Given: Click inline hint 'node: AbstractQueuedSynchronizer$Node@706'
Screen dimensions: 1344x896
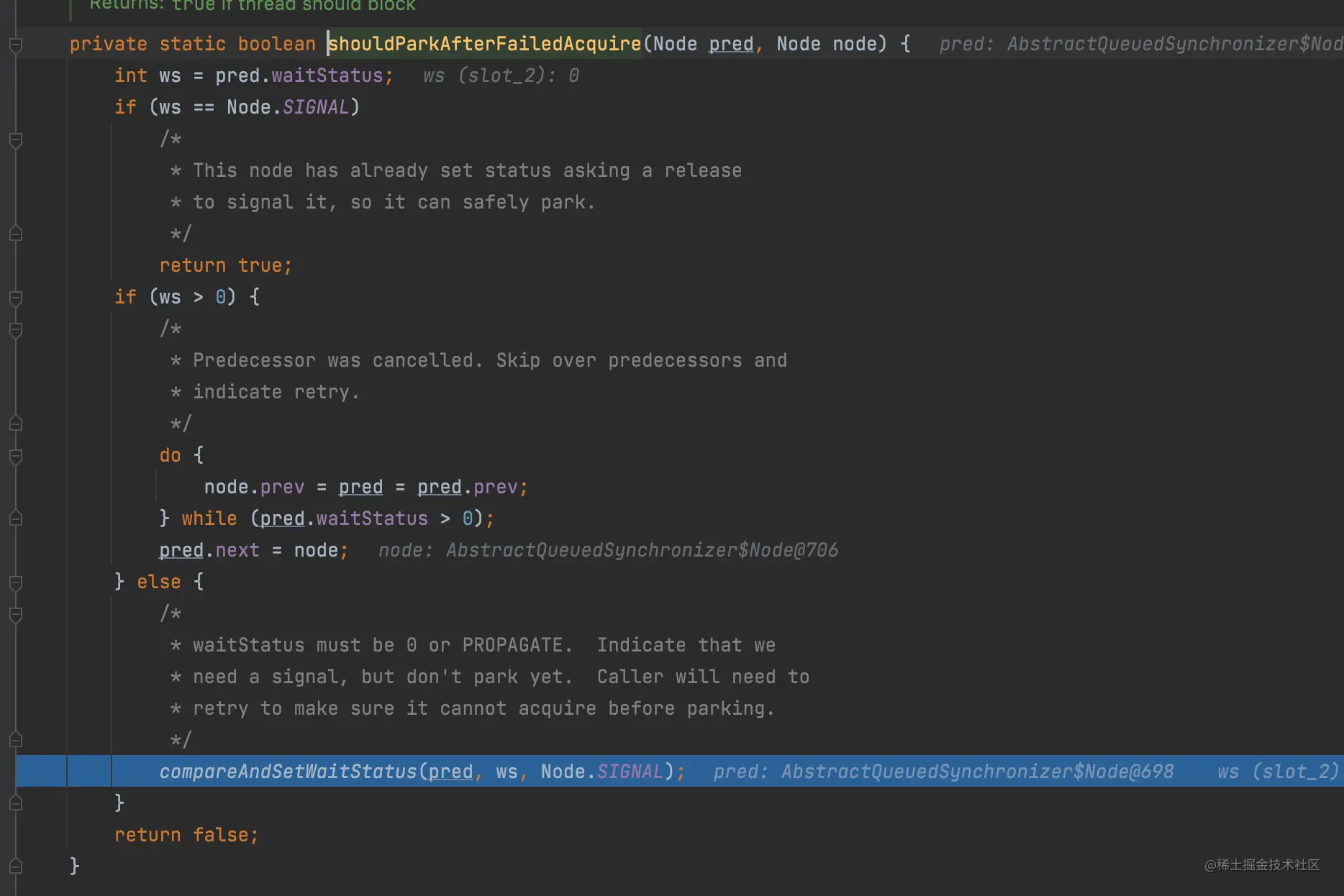Looking at the screenshot, I should (x=608, y=550).
